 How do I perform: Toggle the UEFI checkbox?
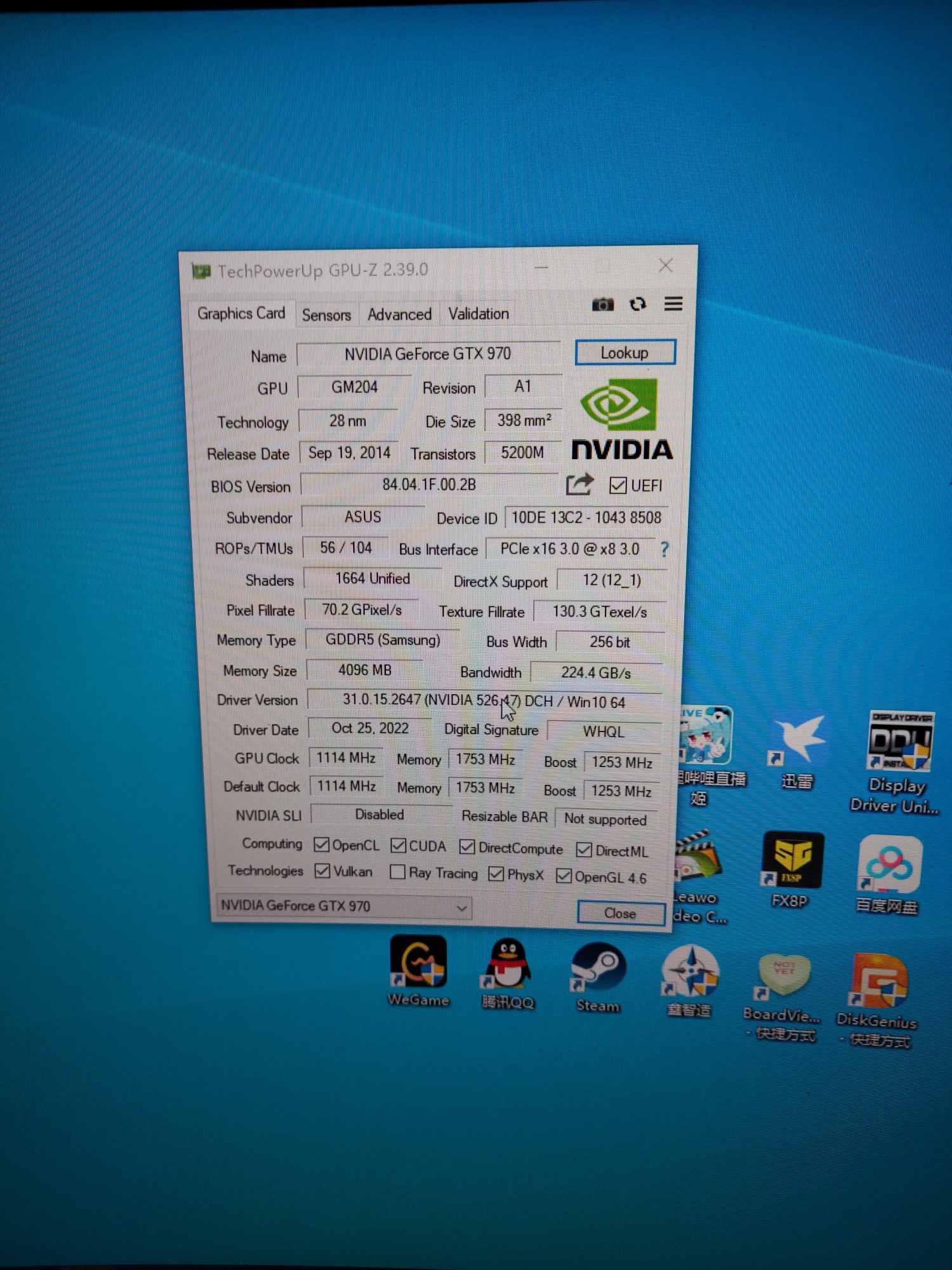pos(618,486)
